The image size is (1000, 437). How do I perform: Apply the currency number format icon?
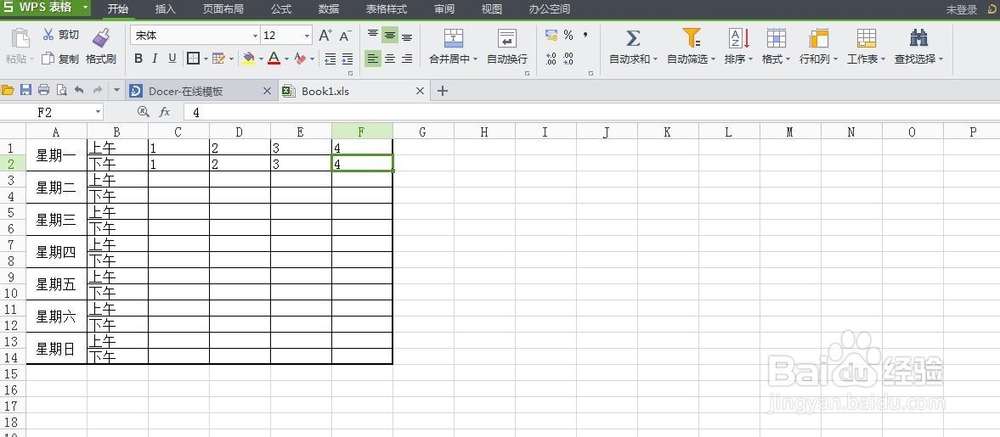point(552,36)
